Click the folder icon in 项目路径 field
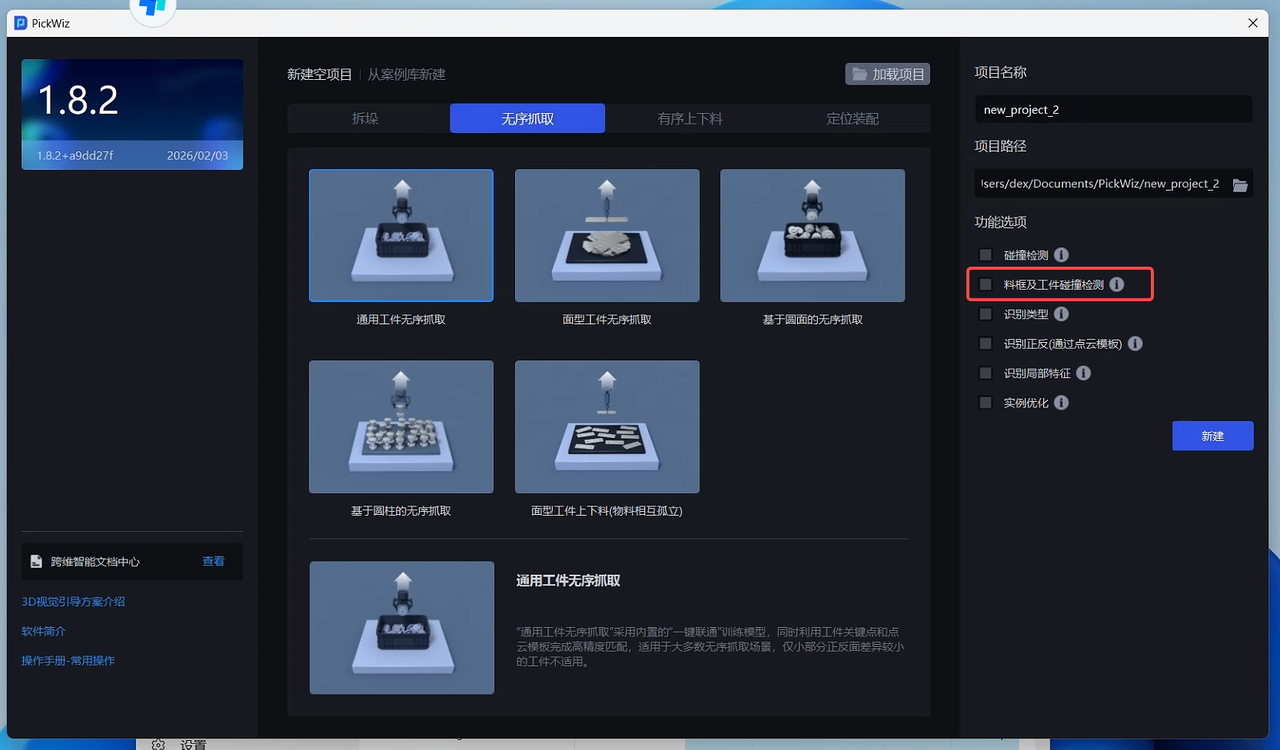The image size is (1280, 750). pos(1240,184)
